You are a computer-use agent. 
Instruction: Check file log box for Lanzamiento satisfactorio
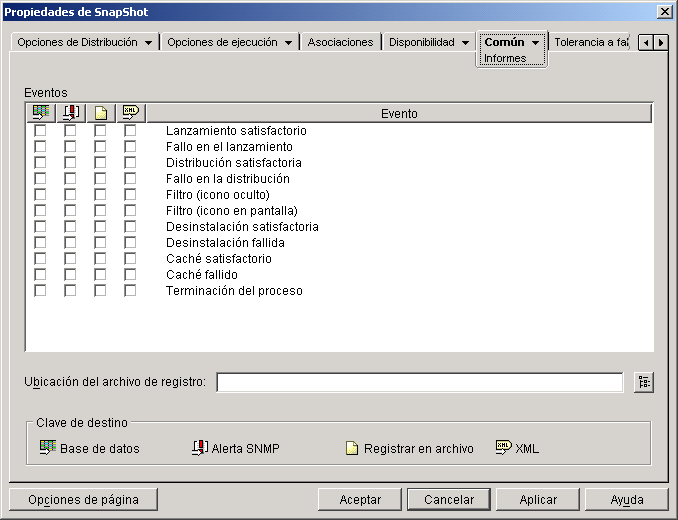[x=100, y=131]
